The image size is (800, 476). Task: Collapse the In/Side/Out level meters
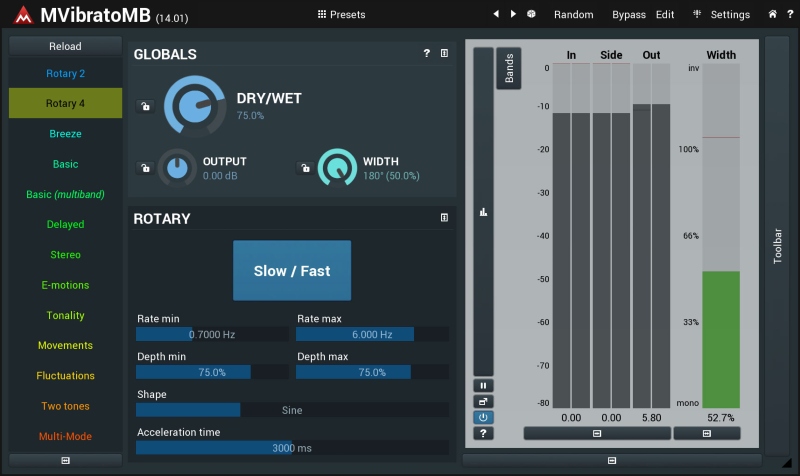pos(597,433)
